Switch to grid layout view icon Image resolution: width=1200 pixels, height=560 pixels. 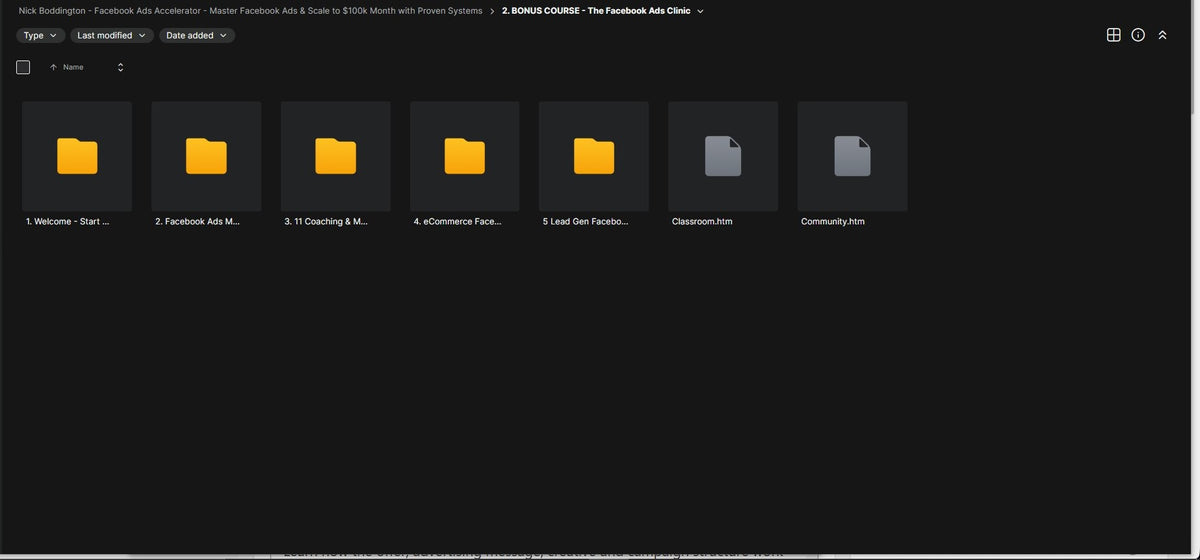[x=1113, y=35]
